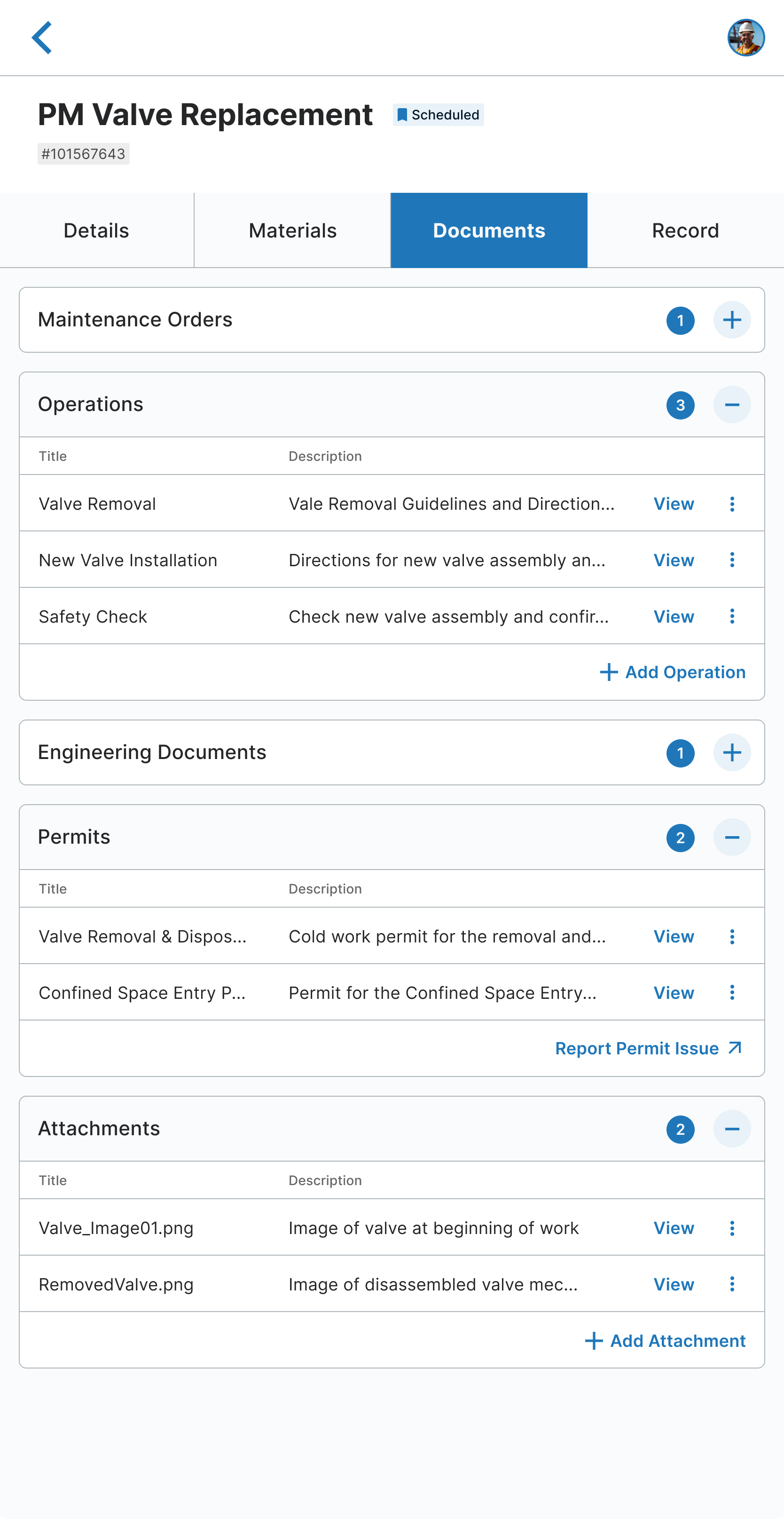Viewport: 784px width, 1519px height.
Task: Expand the Engineering Documents section
Action: click(x=731, y=753)
